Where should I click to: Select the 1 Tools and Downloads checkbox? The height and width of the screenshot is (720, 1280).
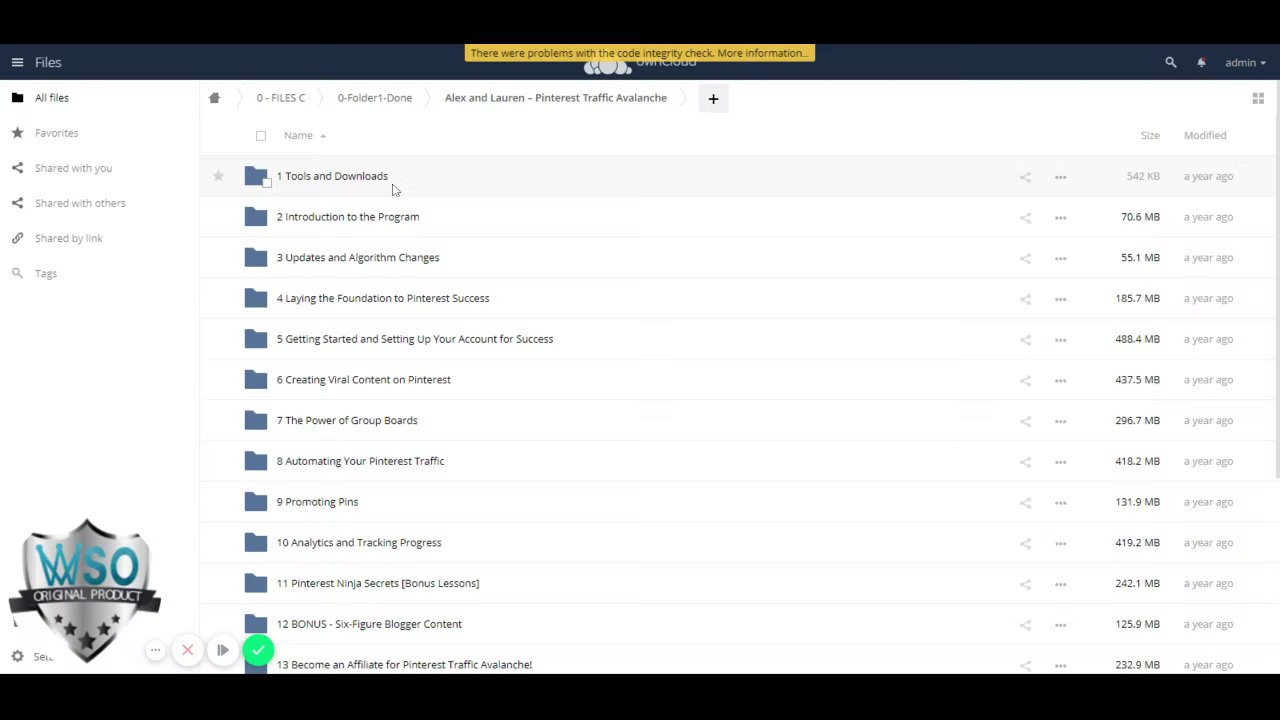point(267,182)
